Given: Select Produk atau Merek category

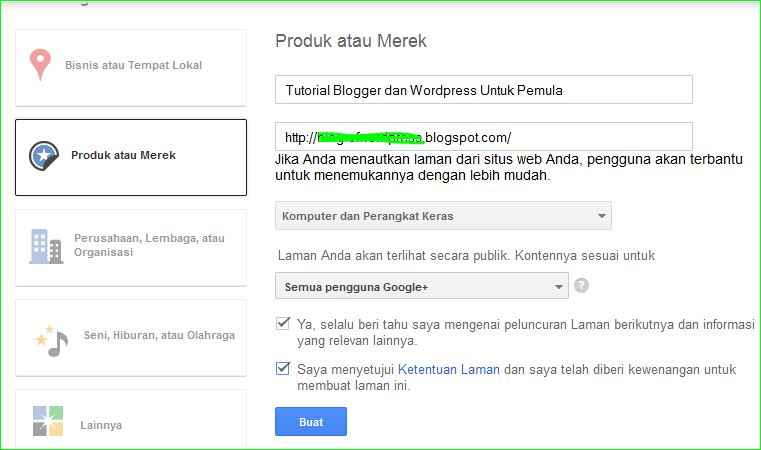Looking at the screenshot, I should point(131,158).
